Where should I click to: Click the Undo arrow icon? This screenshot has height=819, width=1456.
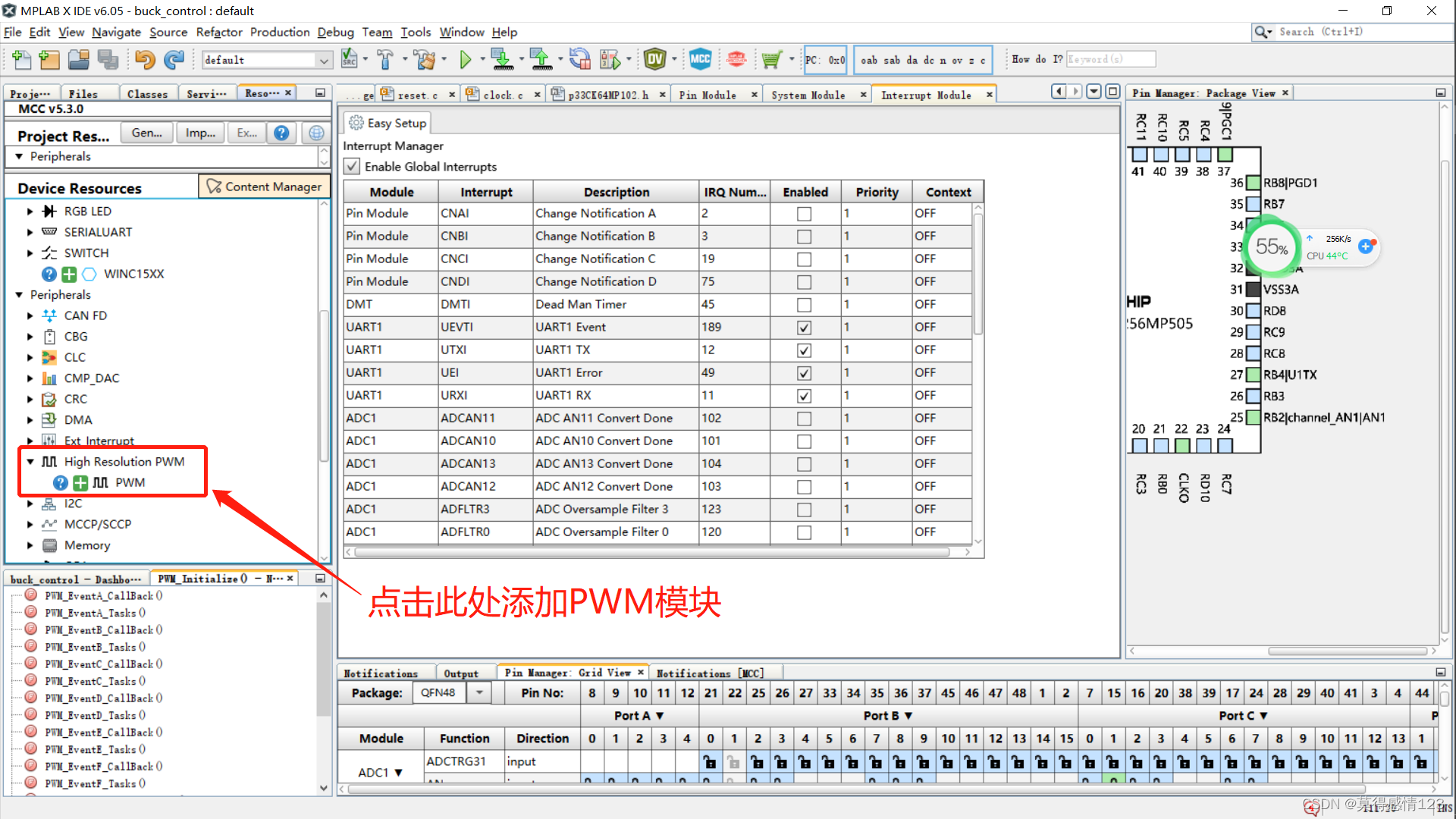click(x=145, y=59)
